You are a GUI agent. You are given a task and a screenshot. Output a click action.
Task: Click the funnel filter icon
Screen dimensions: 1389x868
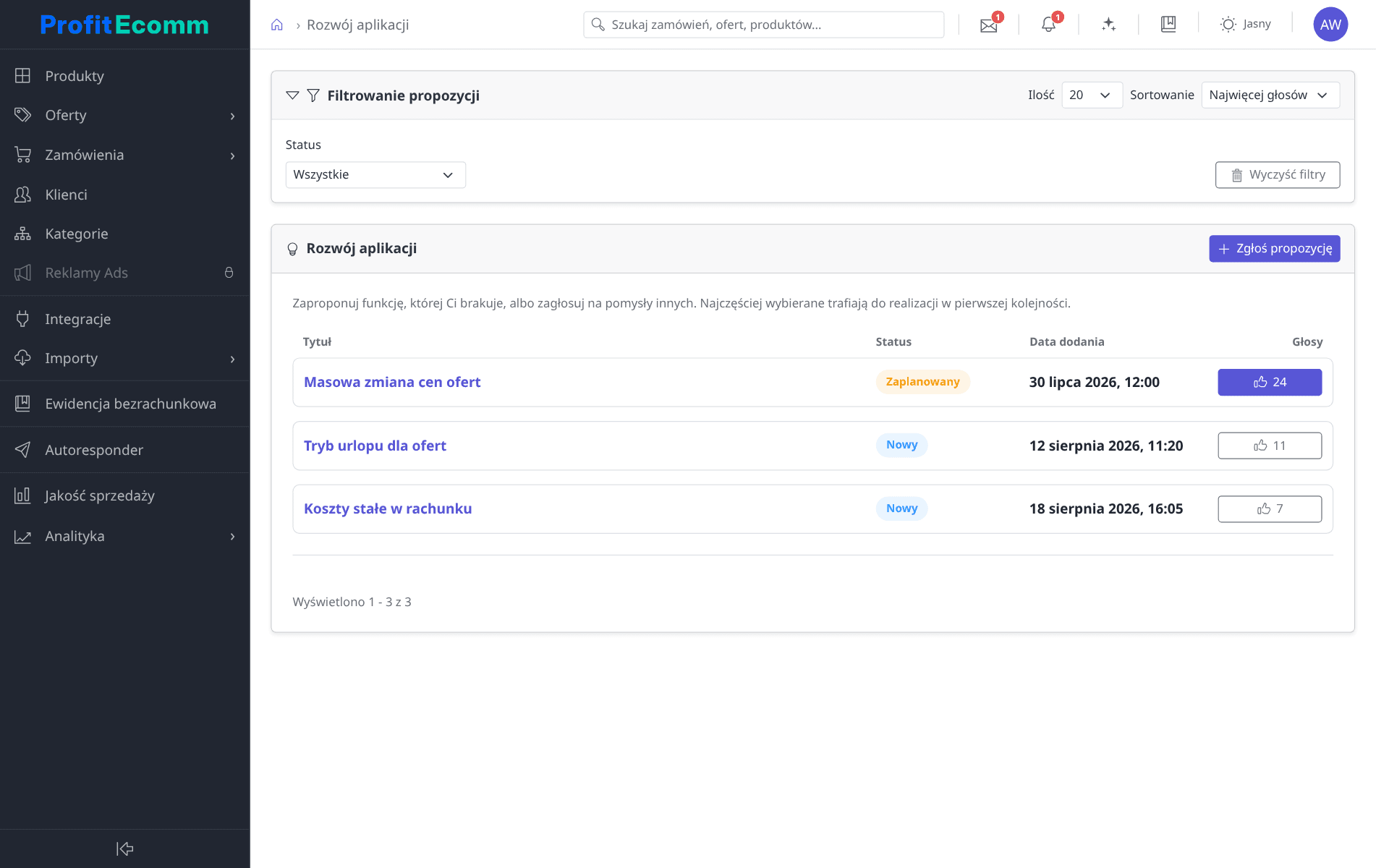313,95
